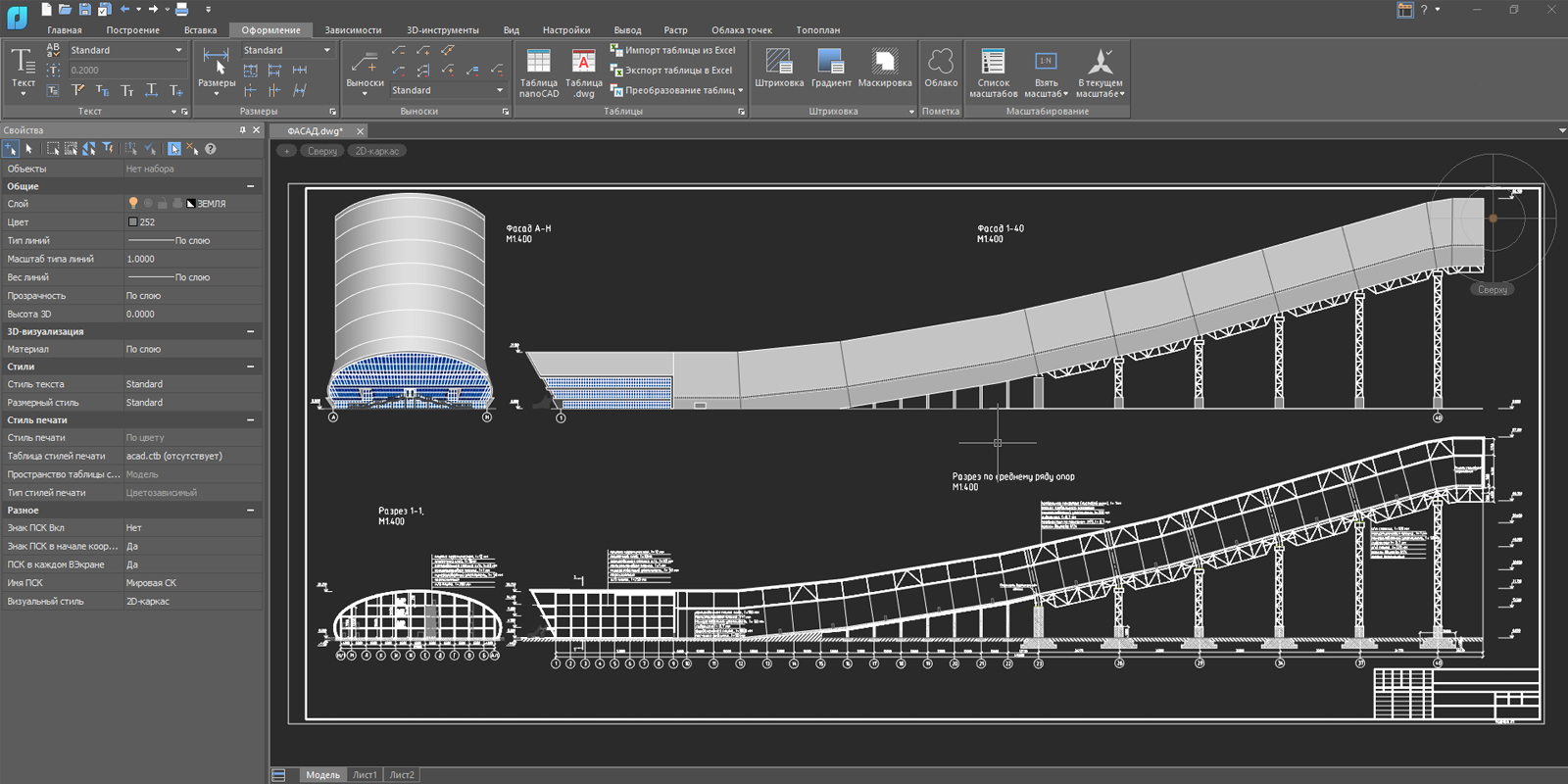1568x784 pixels.
Task: Click Взять масштаб tool
Action: [1046, 73]
